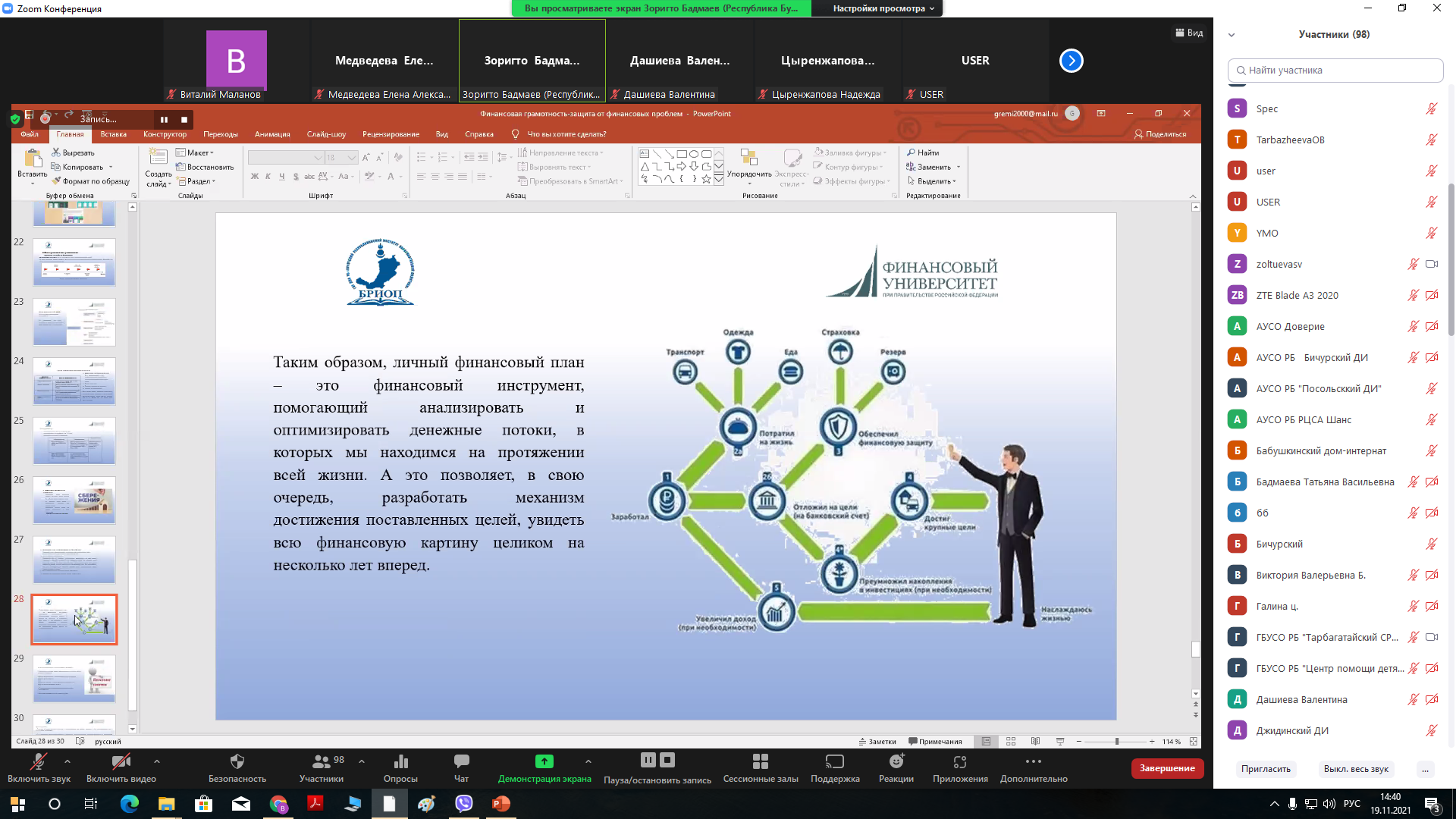This screenshot has width=1456, height=819.
Task: Open the Apps (Приложения) icon
Action: pyautogui.click(x=959, y=761)
